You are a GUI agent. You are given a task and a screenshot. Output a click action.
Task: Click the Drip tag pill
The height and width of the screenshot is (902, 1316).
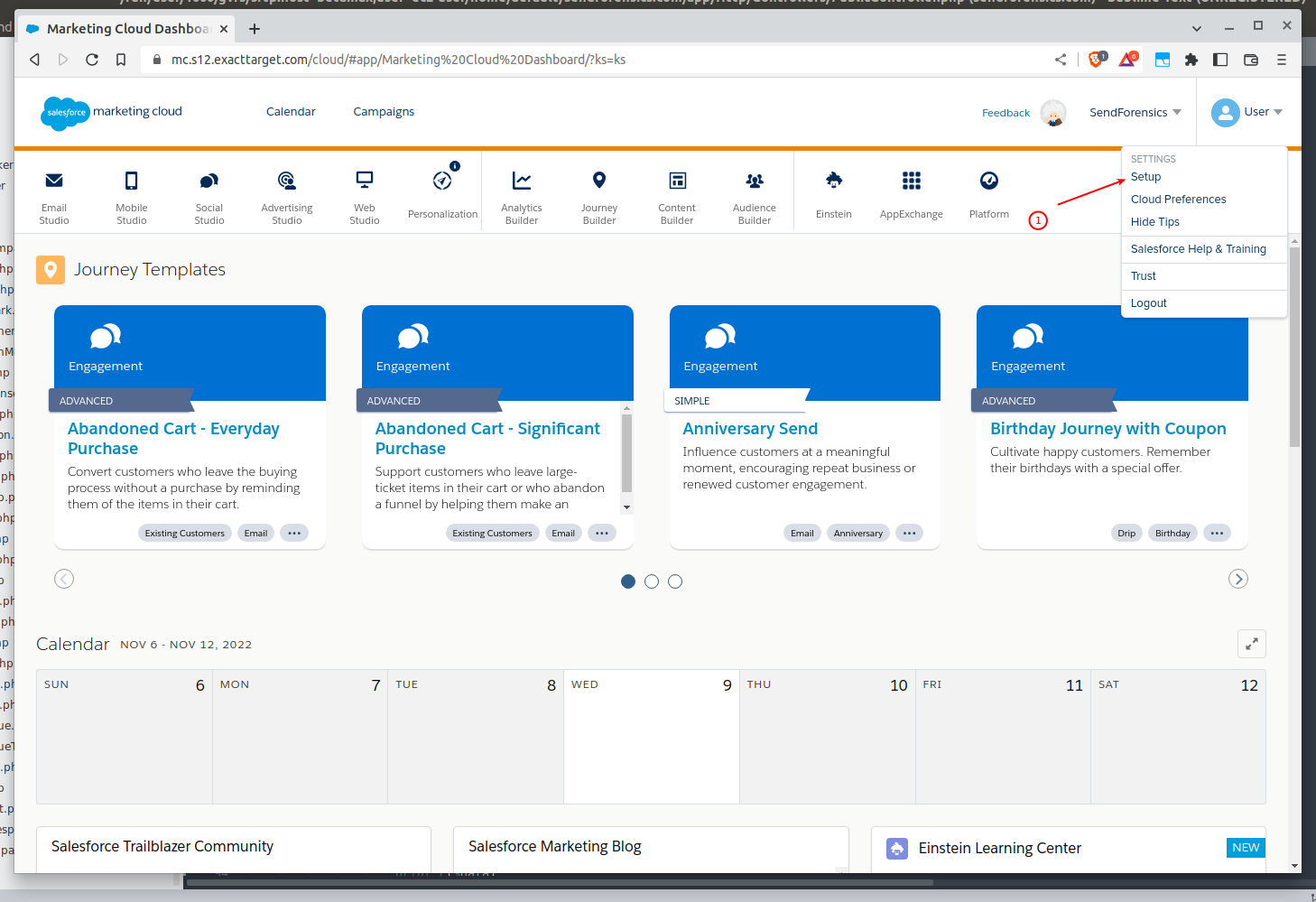[1126, 533]
